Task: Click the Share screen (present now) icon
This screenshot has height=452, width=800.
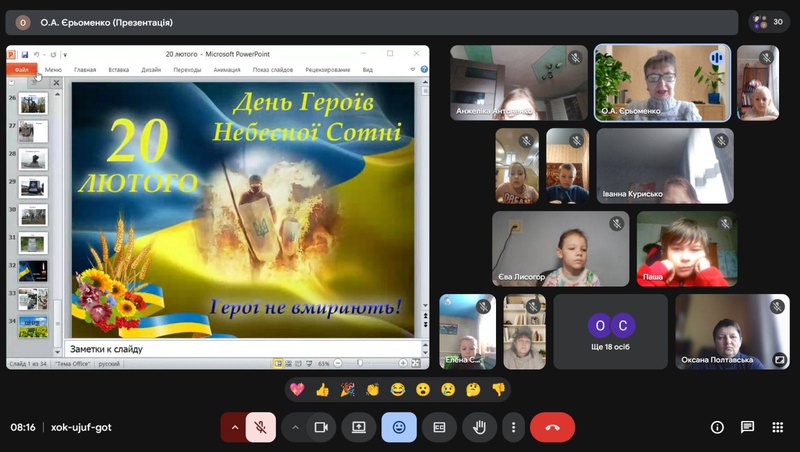Action: 358,427
